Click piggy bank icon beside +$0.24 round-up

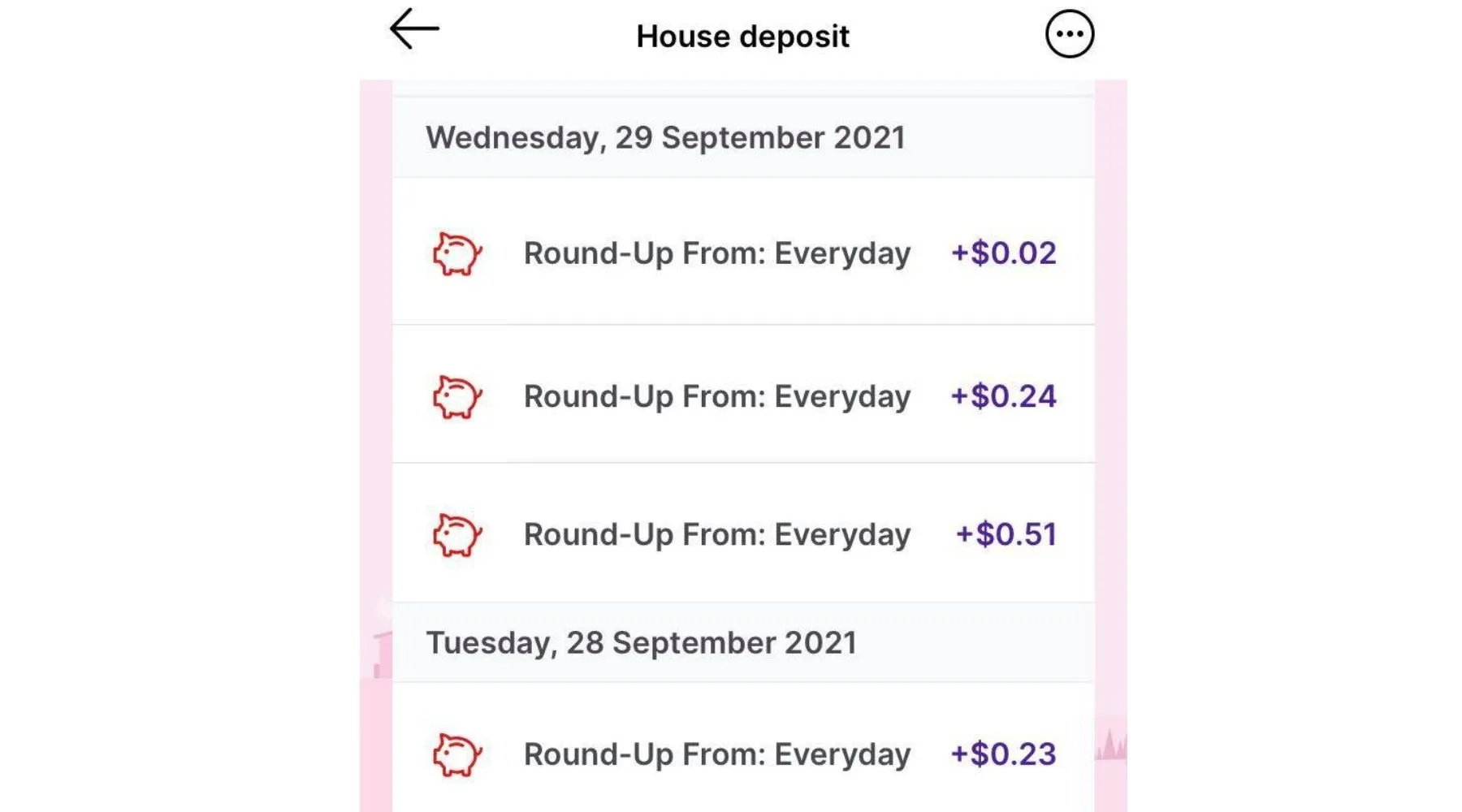click(x=456, y=397)
